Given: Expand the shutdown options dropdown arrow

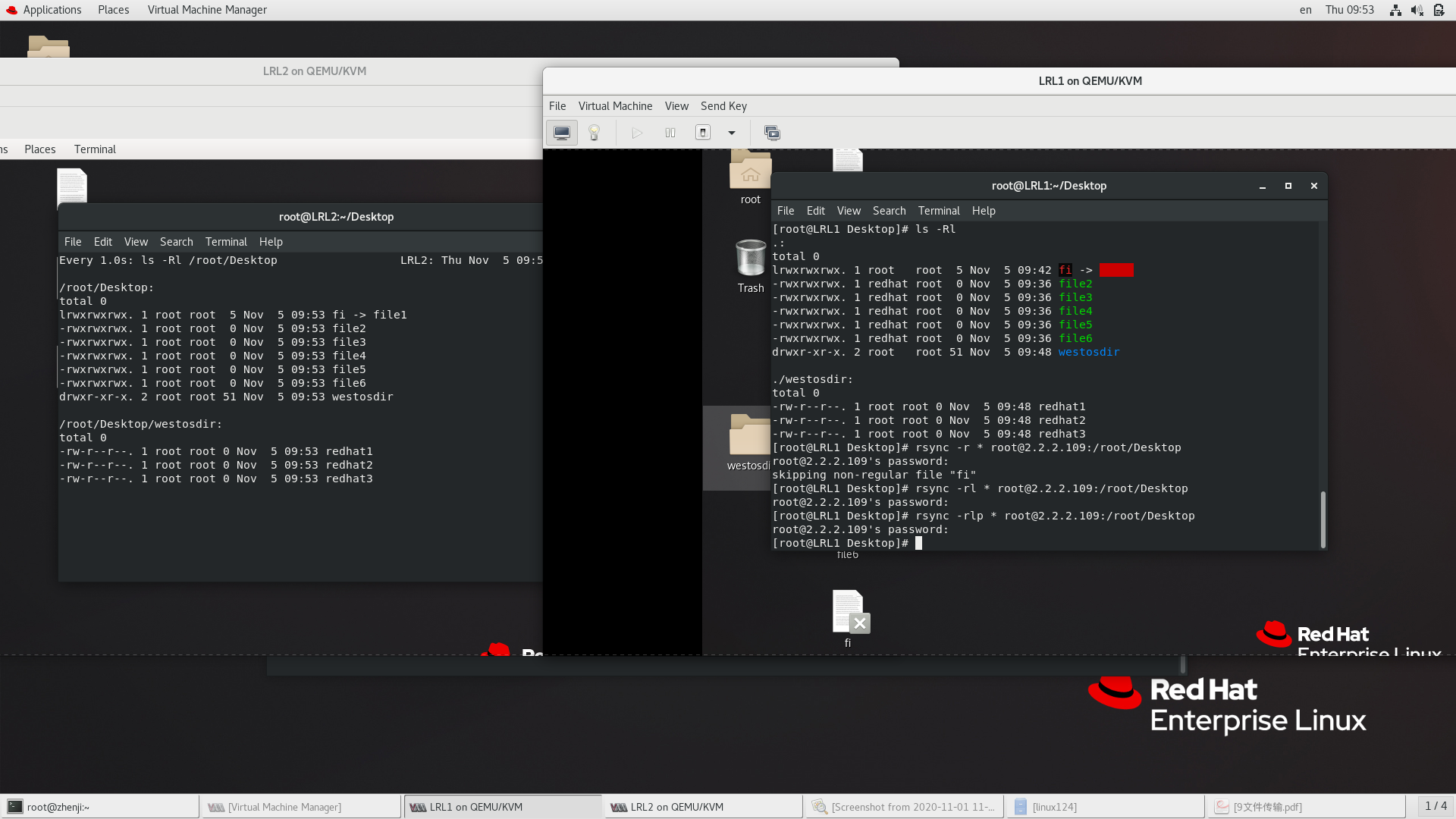Looking at the screenshot, I should tap(732, 133).
